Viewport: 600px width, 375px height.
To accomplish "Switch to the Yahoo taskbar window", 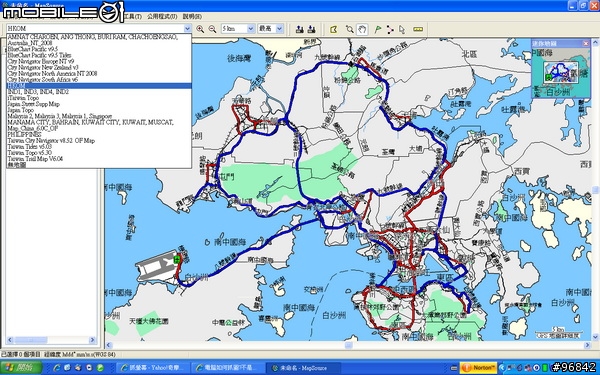I will (152, 368).
